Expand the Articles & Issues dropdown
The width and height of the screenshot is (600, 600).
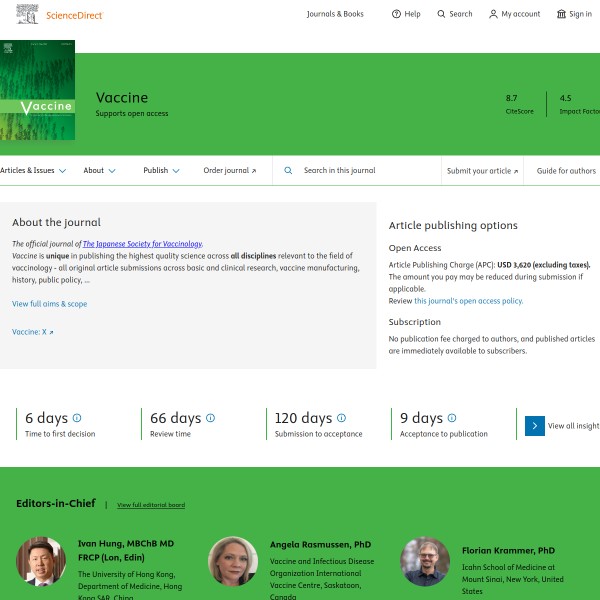[62, 171]
